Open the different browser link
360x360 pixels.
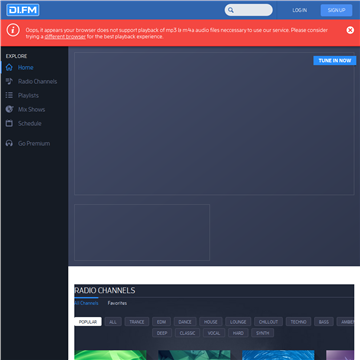65,37
